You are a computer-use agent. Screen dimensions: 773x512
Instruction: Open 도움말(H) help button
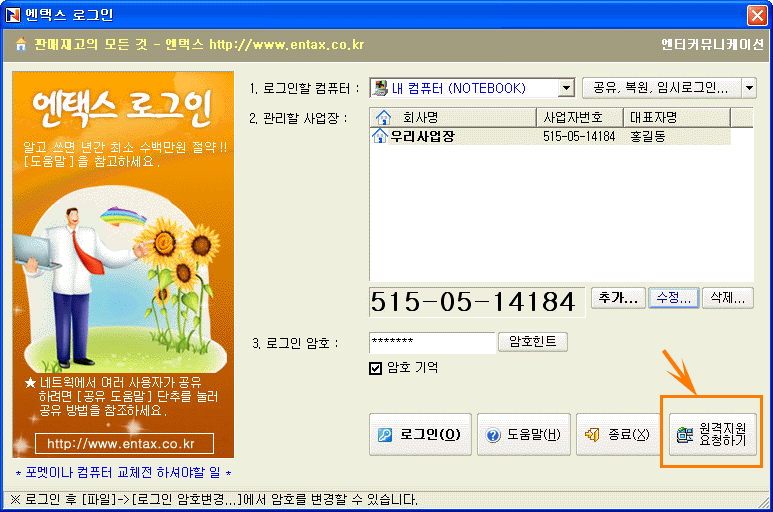point(524,435)
